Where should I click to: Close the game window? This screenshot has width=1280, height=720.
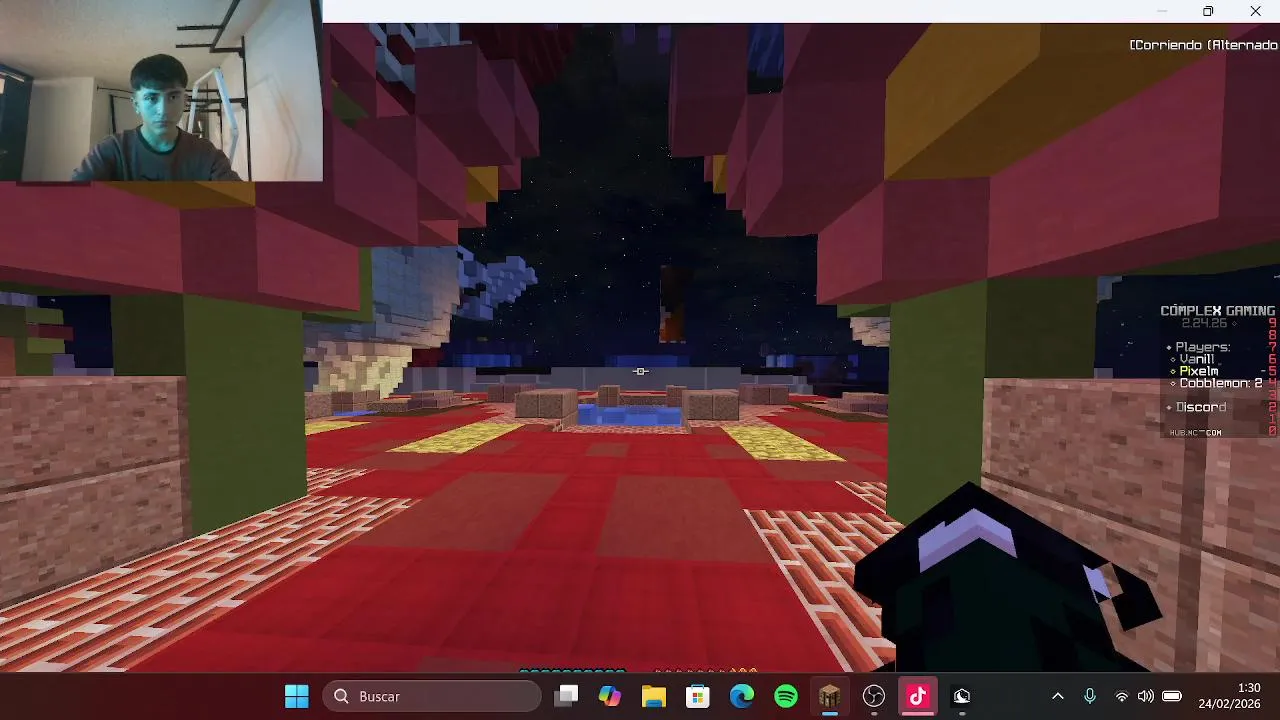click(1255, 11)
